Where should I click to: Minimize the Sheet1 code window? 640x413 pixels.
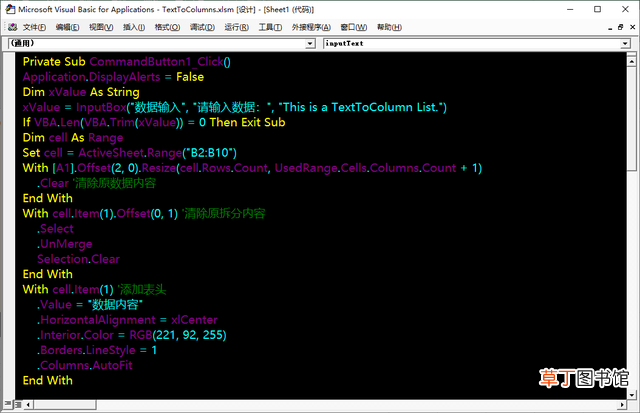(610, 28)
